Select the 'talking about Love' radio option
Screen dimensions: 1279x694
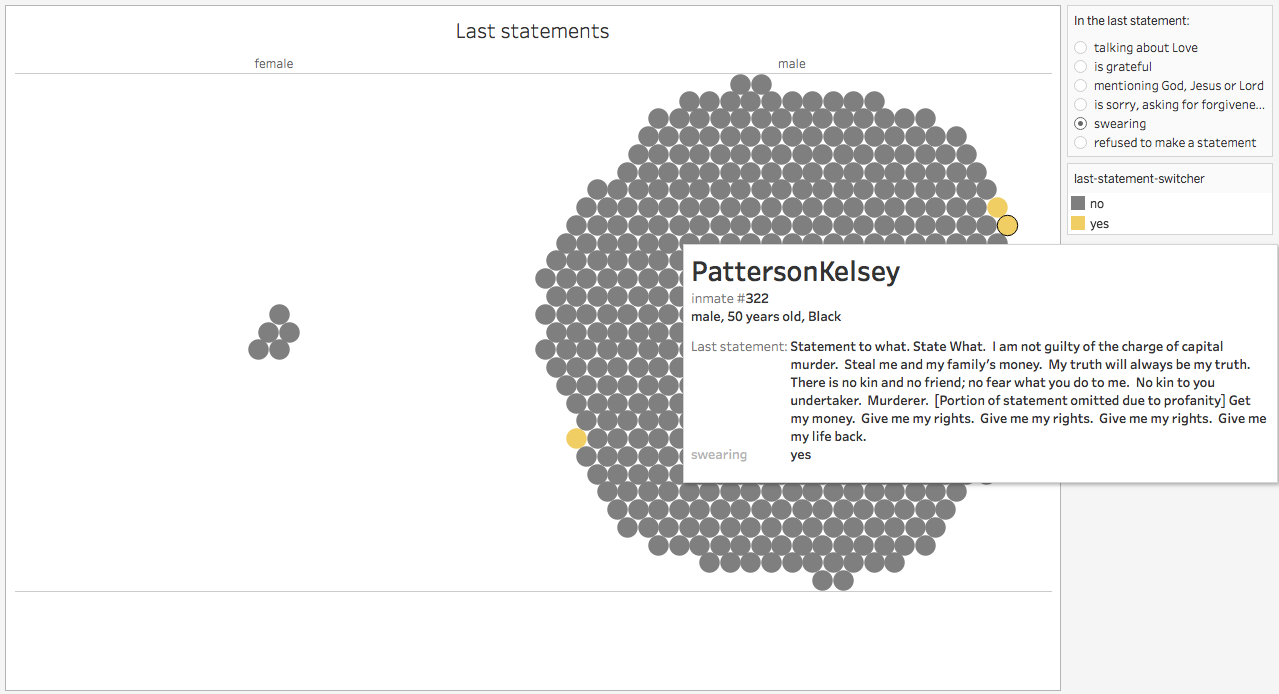click(x=1080, y=48)
